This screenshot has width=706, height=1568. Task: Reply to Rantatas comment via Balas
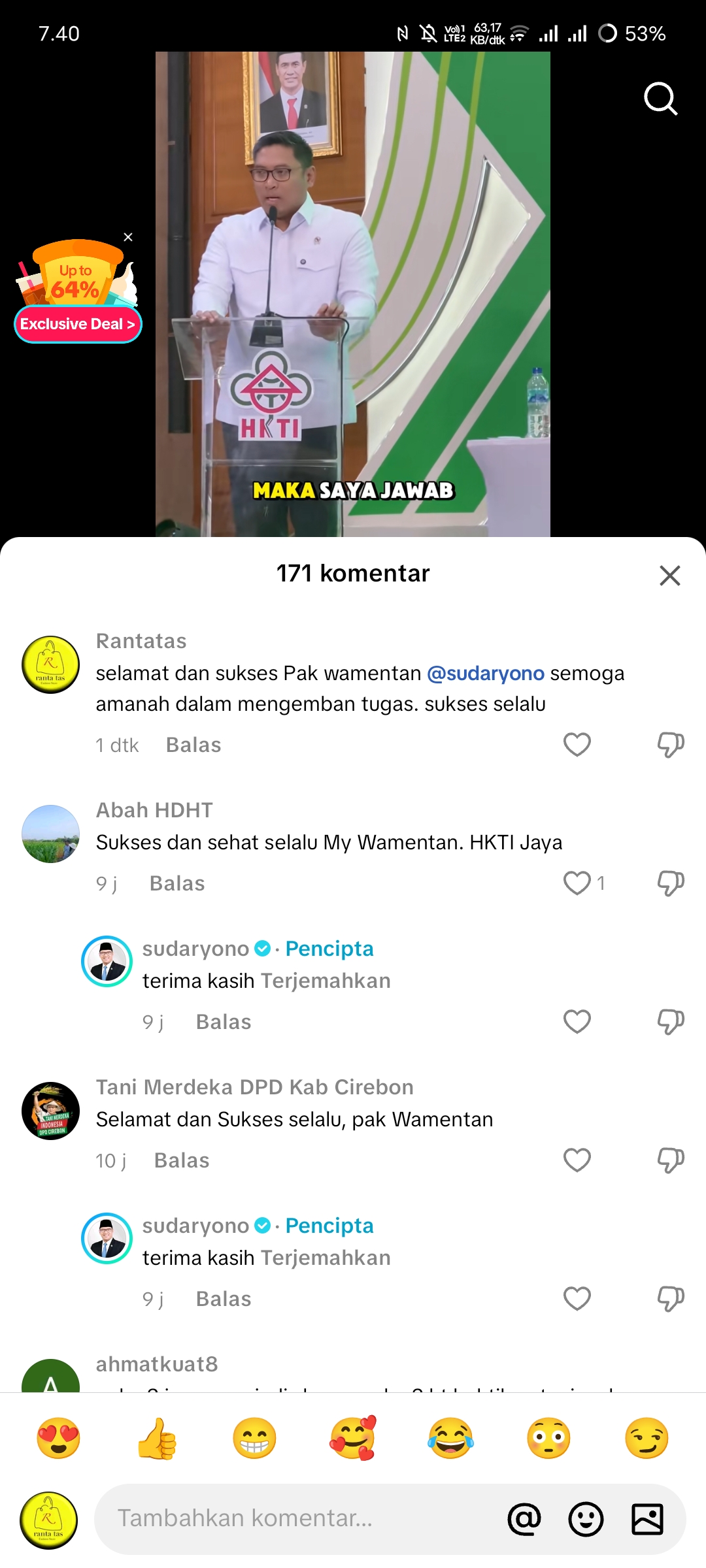coord(193,745)
